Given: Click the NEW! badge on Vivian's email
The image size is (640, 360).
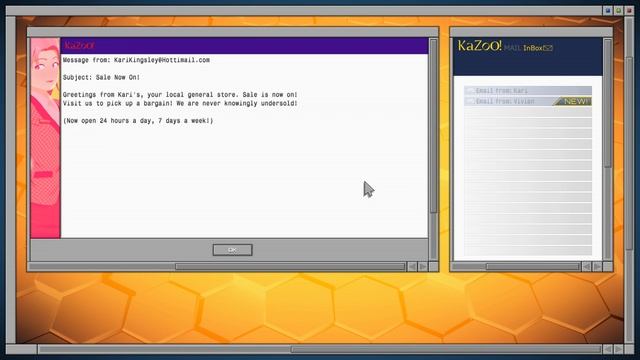Looking at the screenshot, I should pos(573,101).
